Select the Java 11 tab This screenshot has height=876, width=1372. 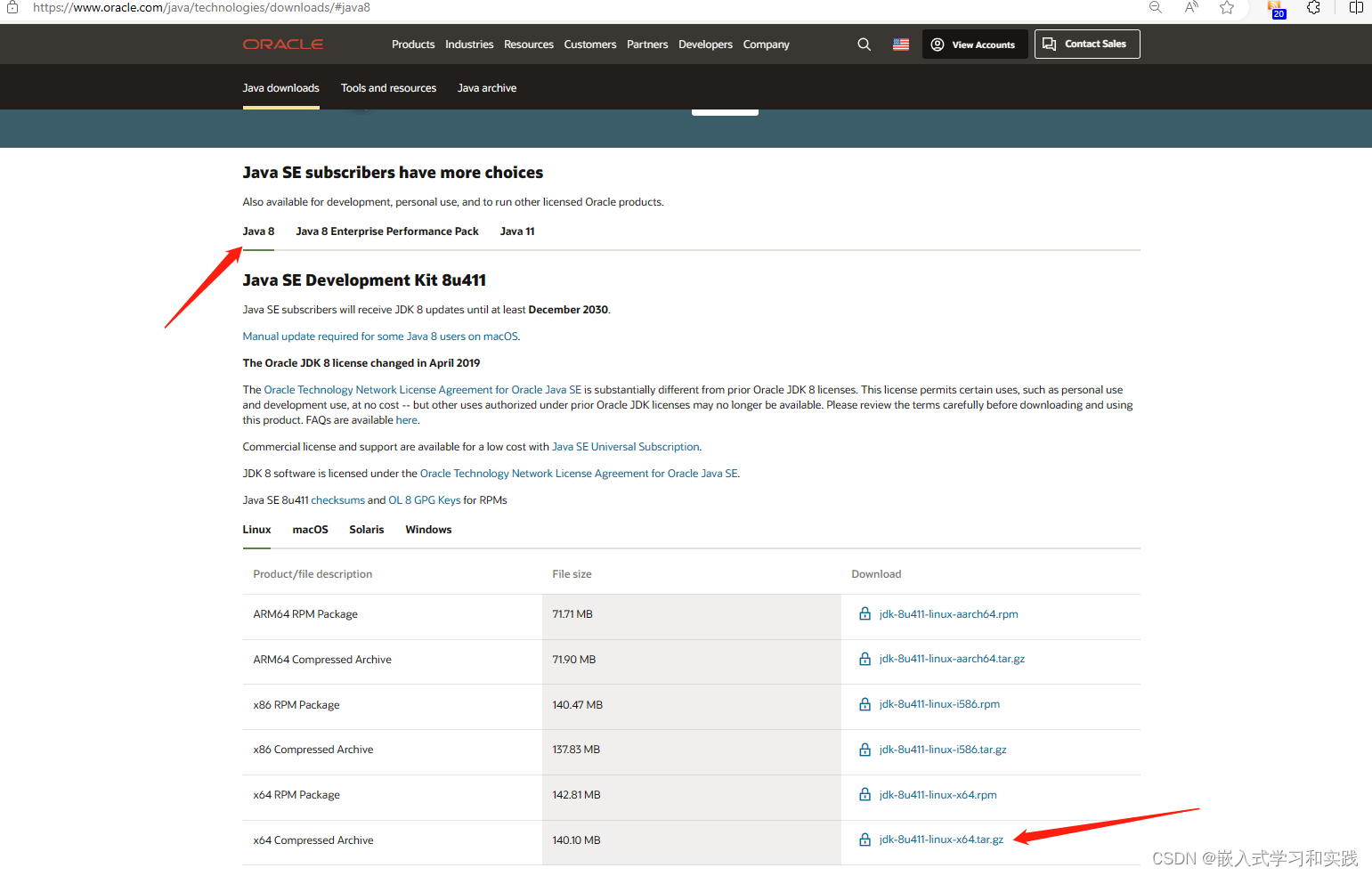pos(516,231)
